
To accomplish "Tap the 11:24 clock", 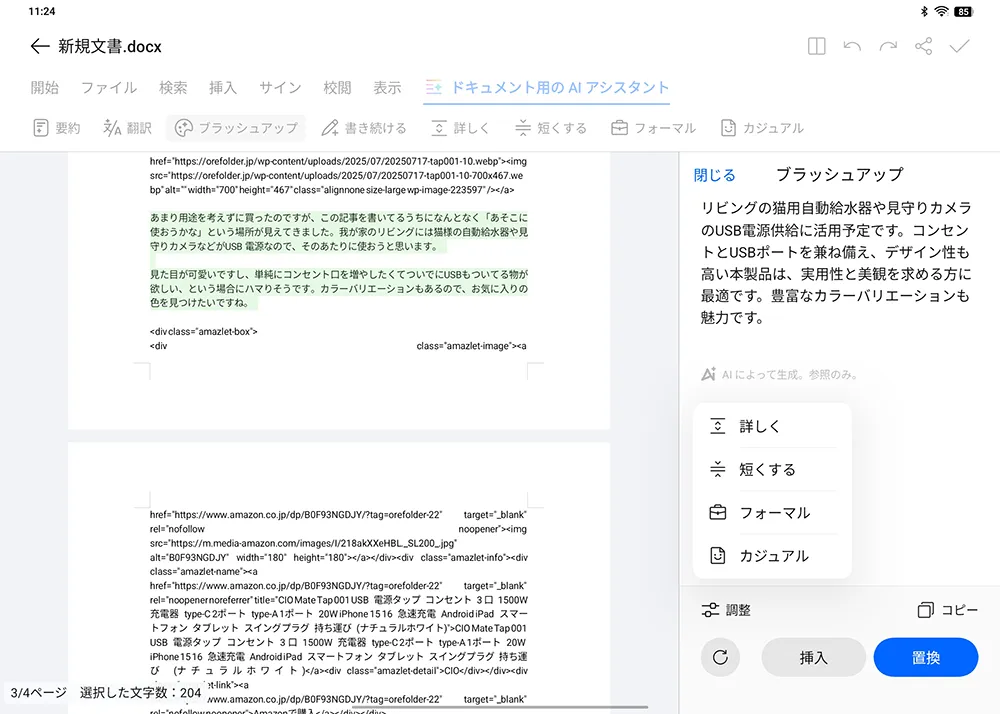I will click(42, 11).
